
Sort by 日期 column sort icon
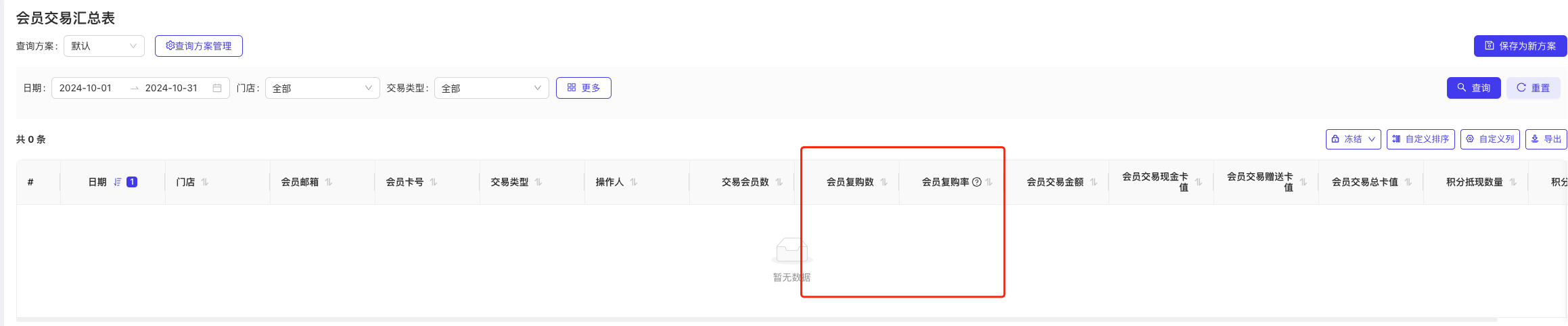click(118, 182)
